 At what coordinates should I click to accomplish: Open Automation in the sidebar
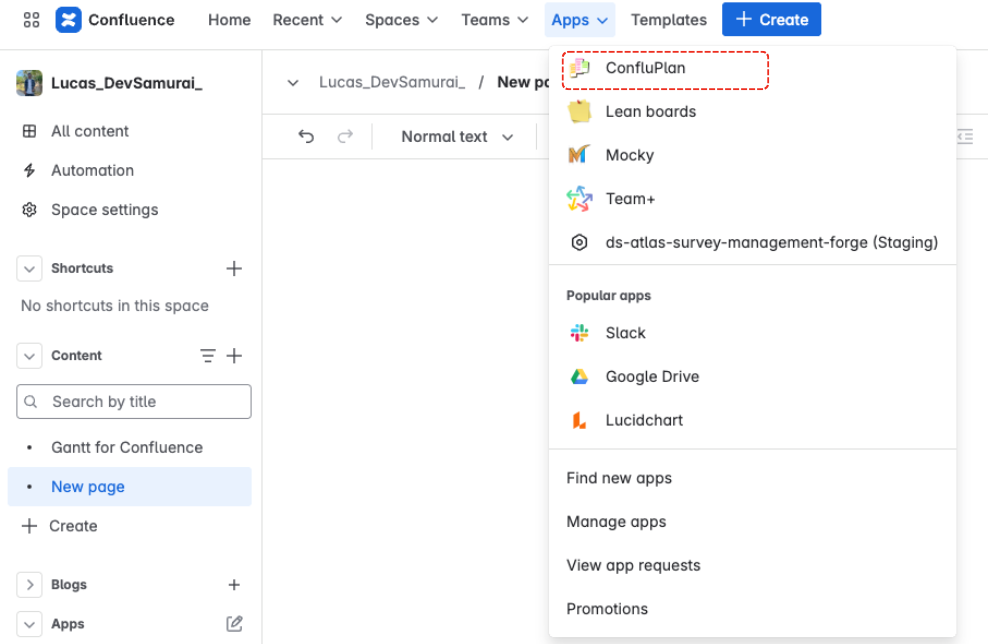point(130,170)
